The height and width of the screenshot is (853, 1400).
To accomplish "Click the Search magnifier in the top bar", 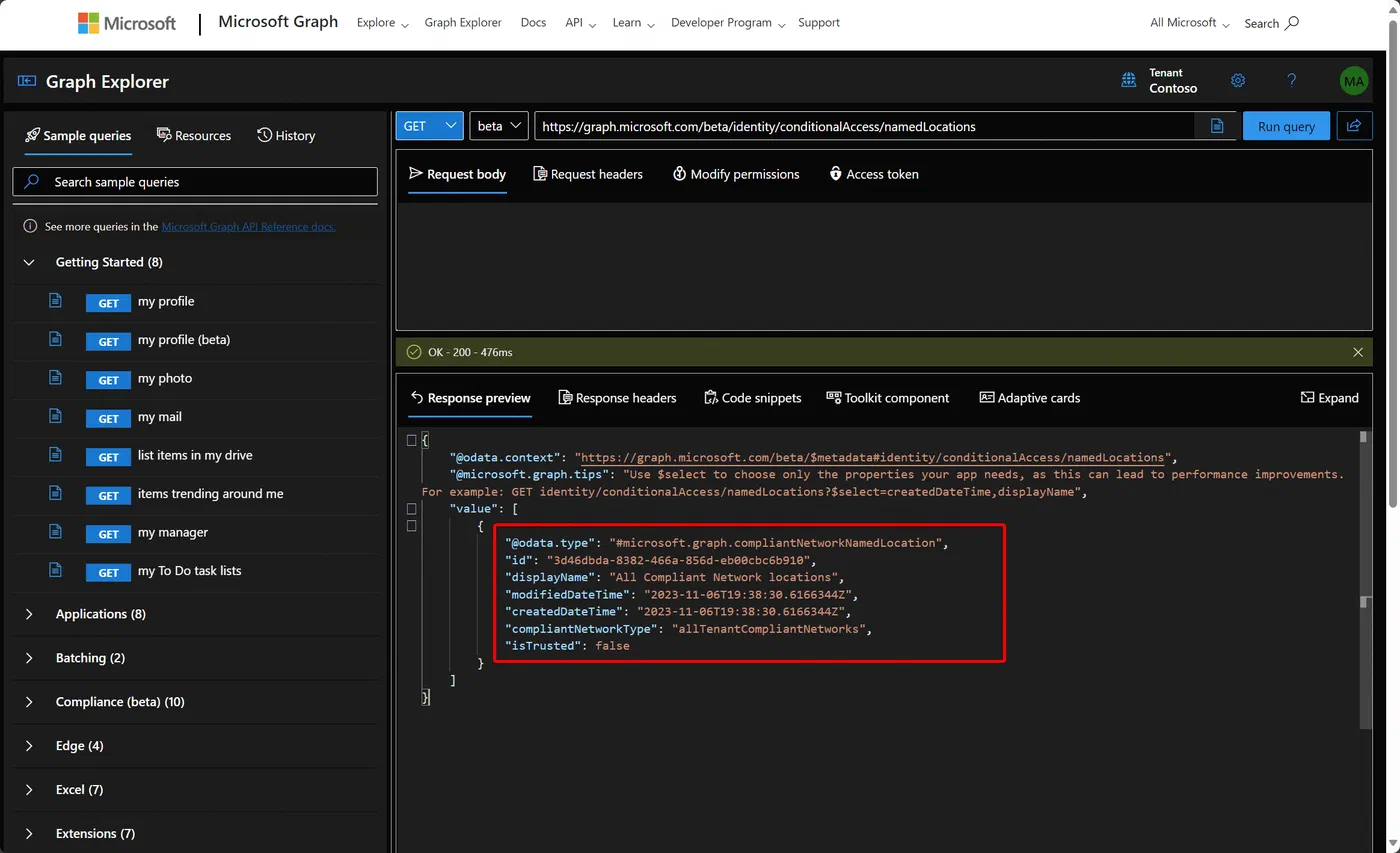I will click(1292, 23).
